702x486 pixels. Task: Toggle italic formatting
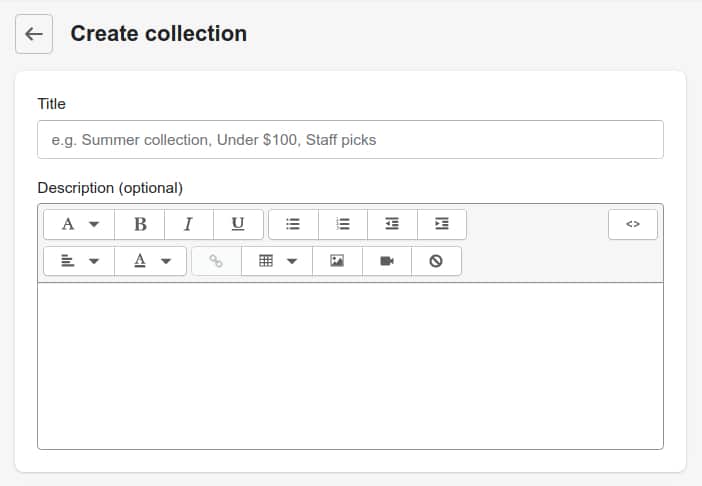(189, 224)
